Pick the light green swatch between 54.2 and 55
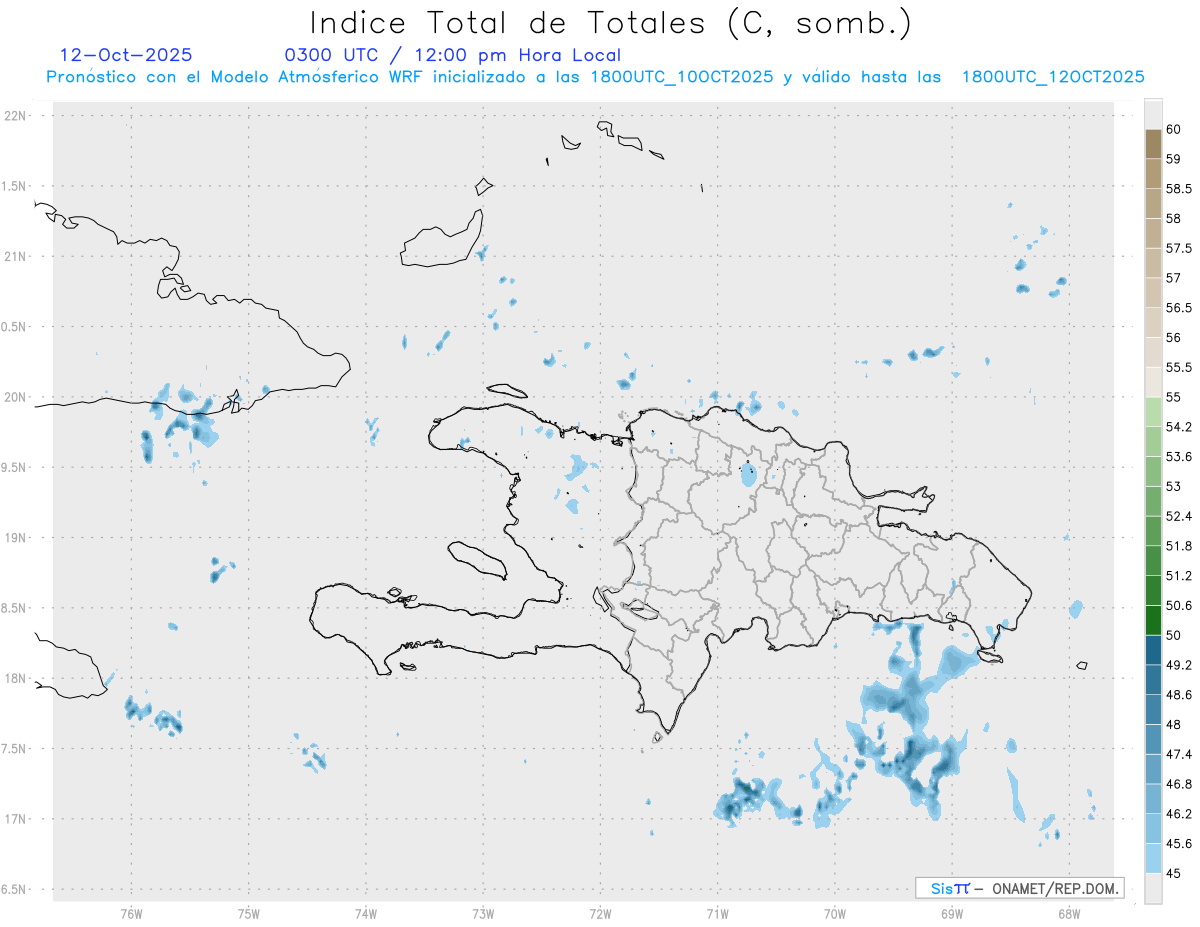The image size is (1200, 927). [1153, 412]
